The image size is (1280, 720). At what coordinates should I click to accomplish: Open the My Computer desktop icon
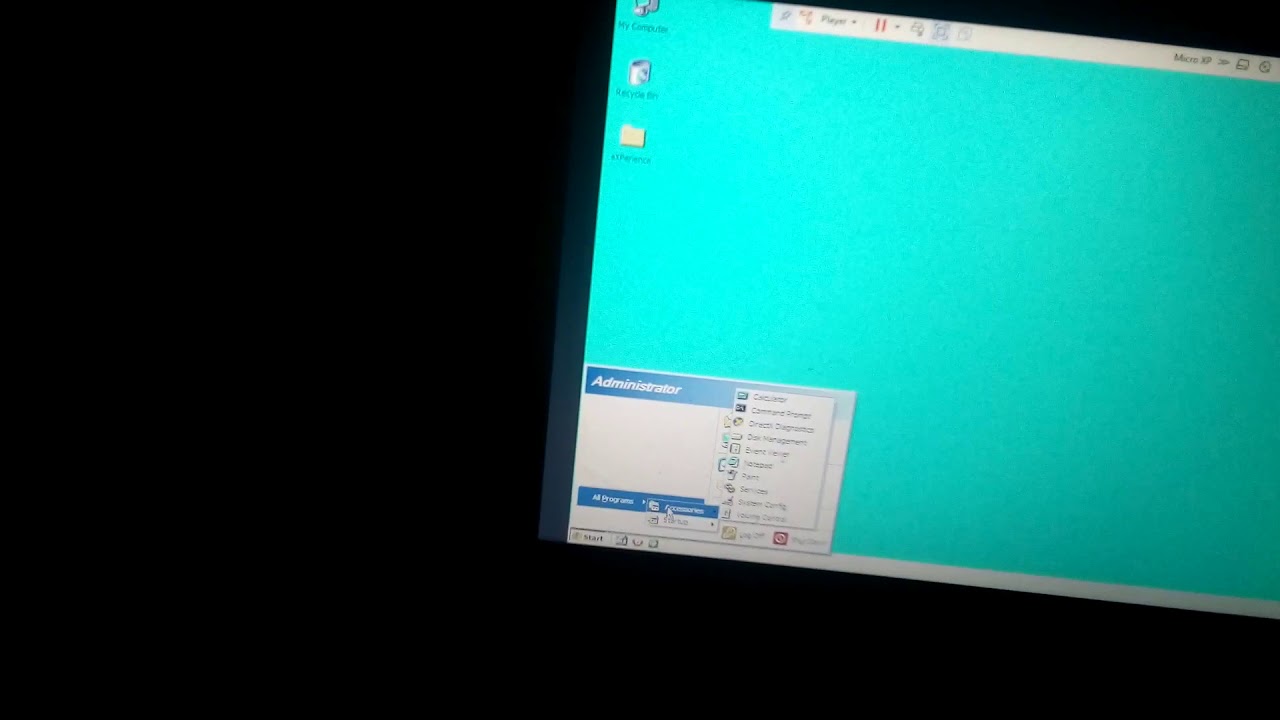click(x=645, y=12)
